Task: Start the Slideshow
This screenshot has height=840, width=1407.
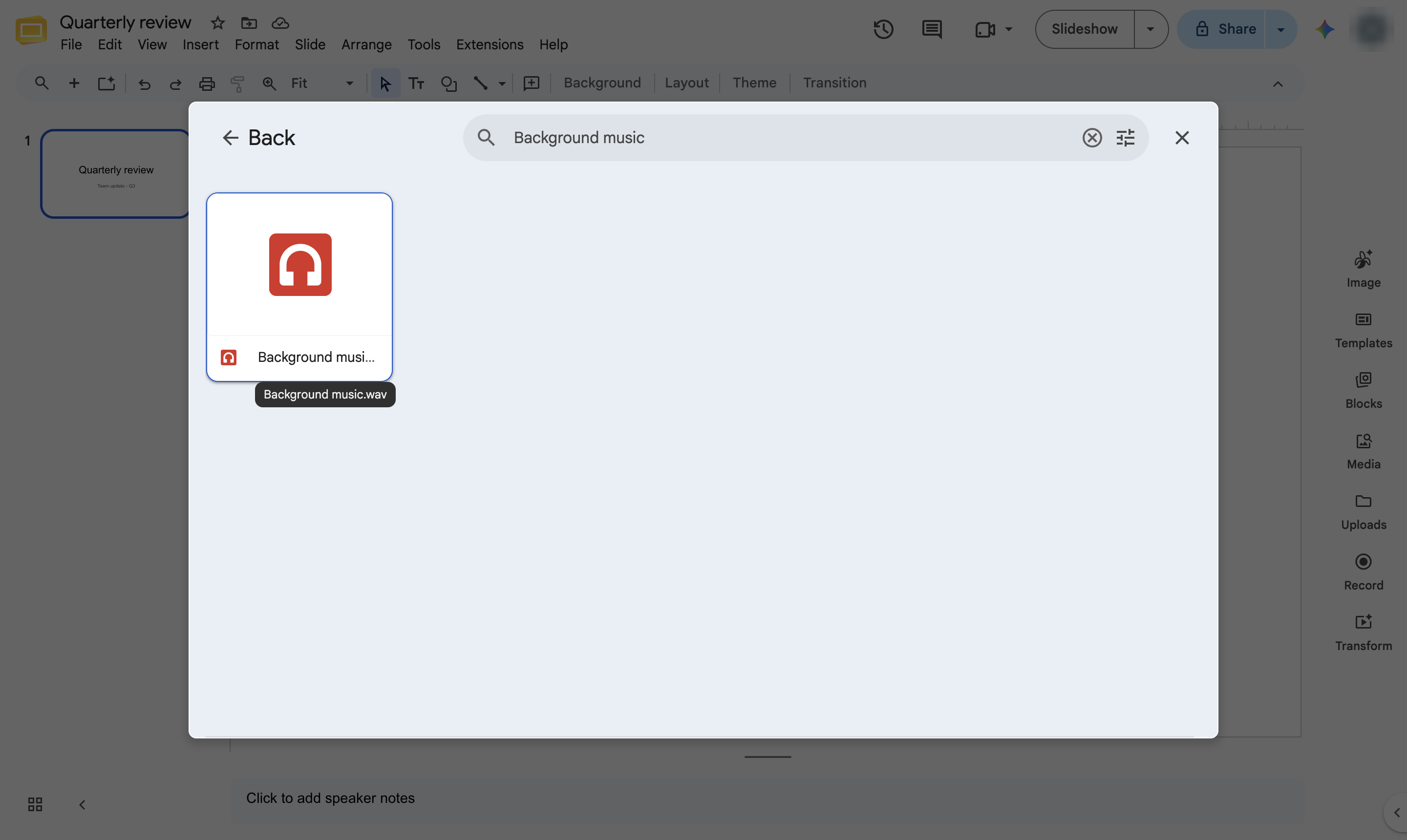Action: 1084,29
